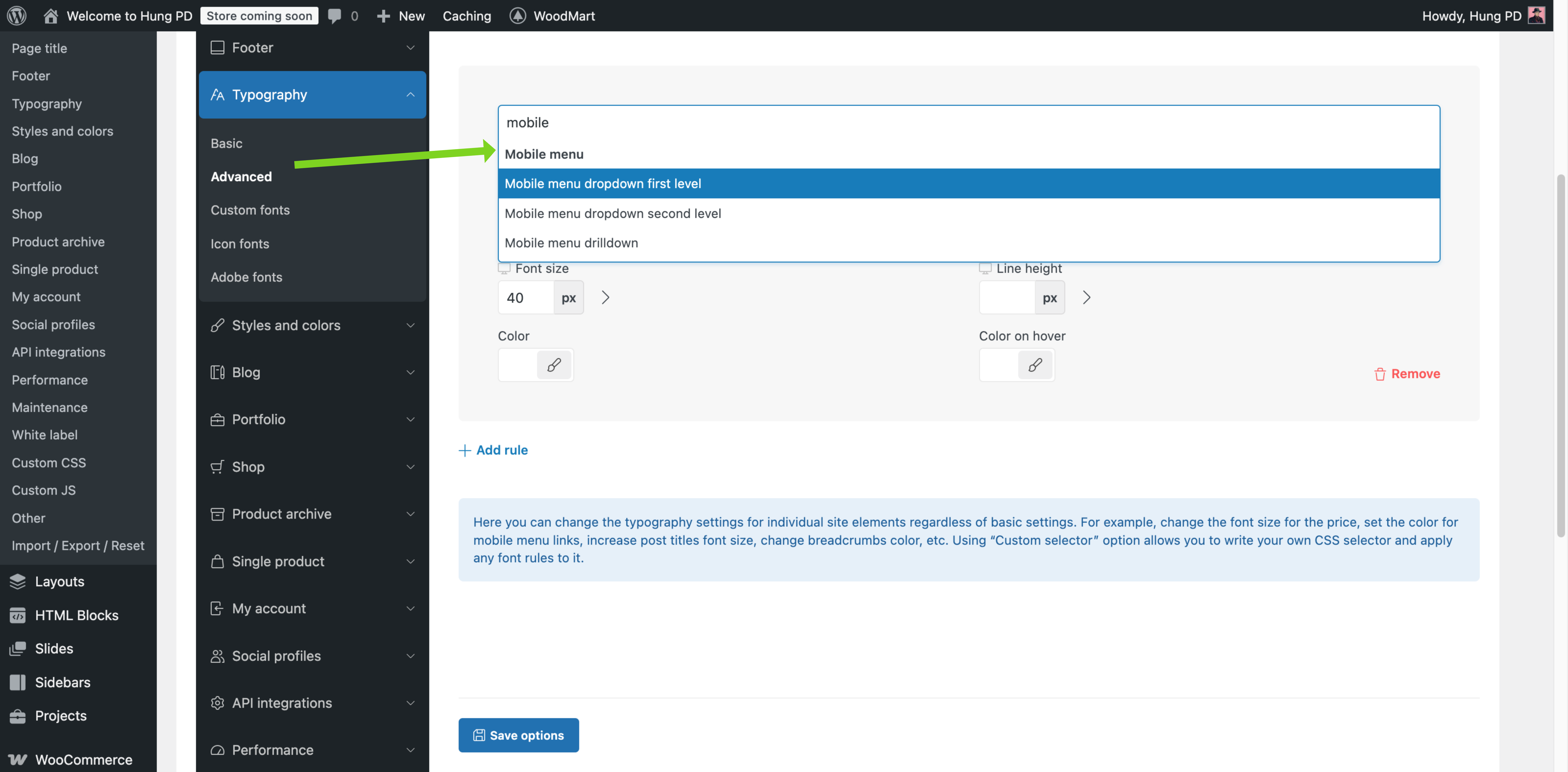
Task: Expand the Footer section chevron
Action: [x=410, y=48]
